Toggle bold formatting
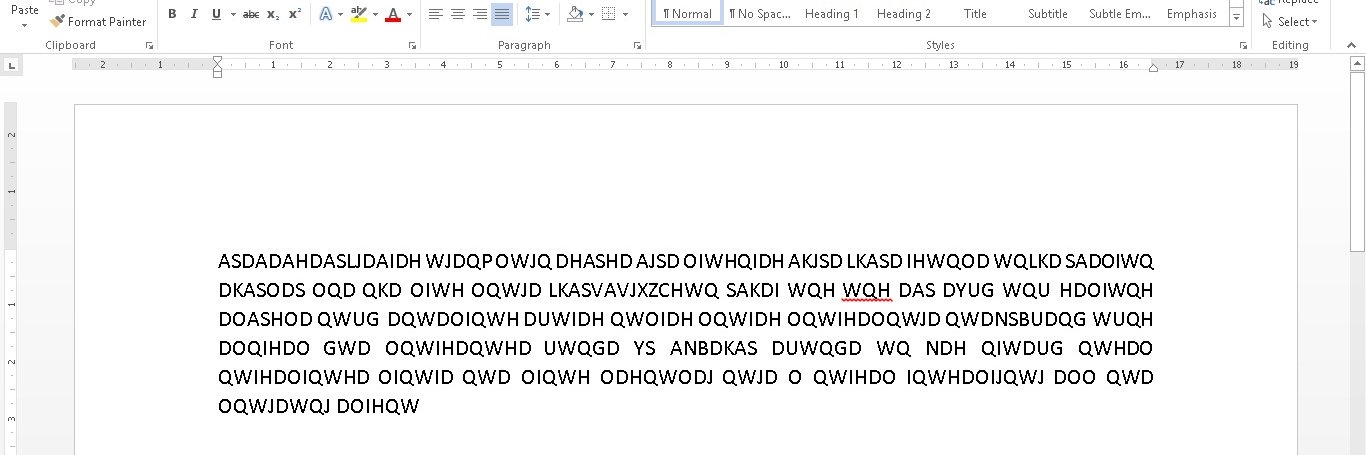Image resolution: width=1366 pixels, height=455 pixels. 172,14
